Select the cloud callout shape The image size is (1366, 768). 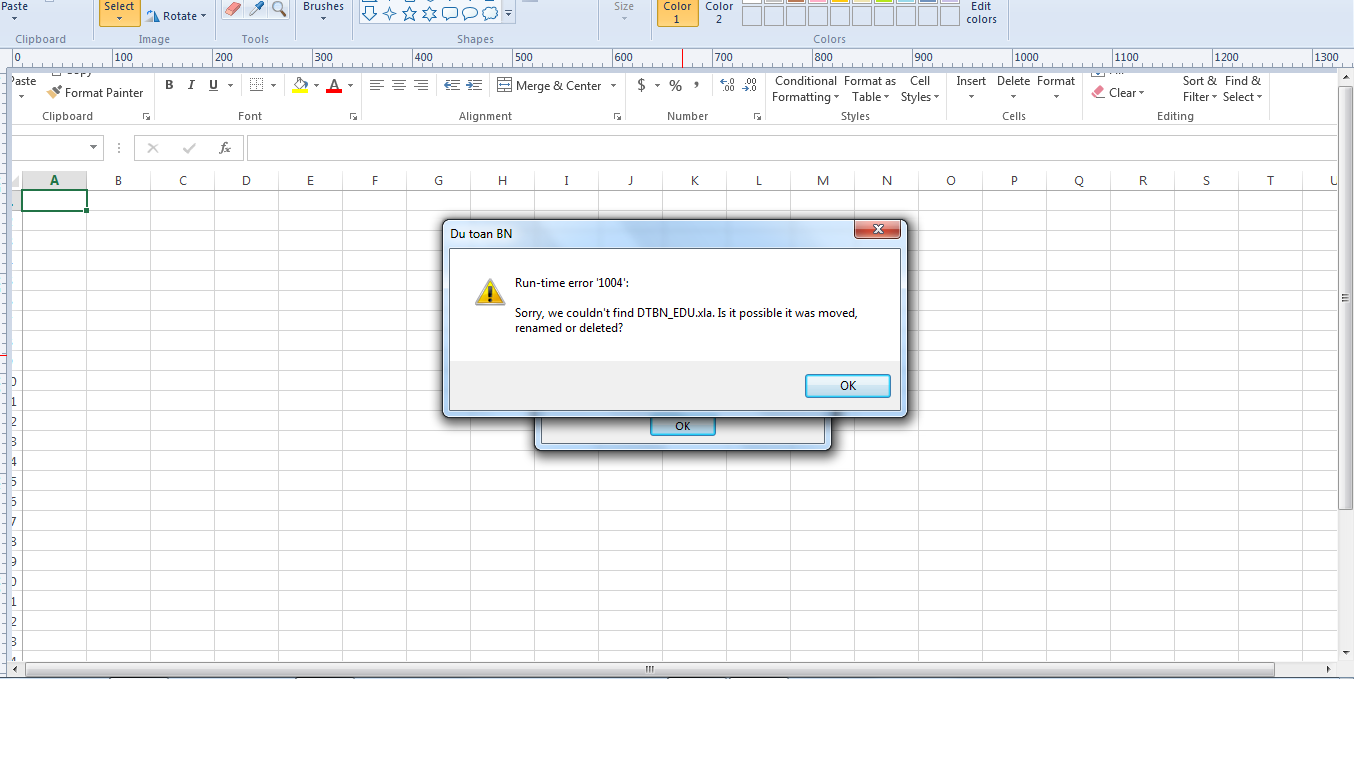click(x=490, y=14)
